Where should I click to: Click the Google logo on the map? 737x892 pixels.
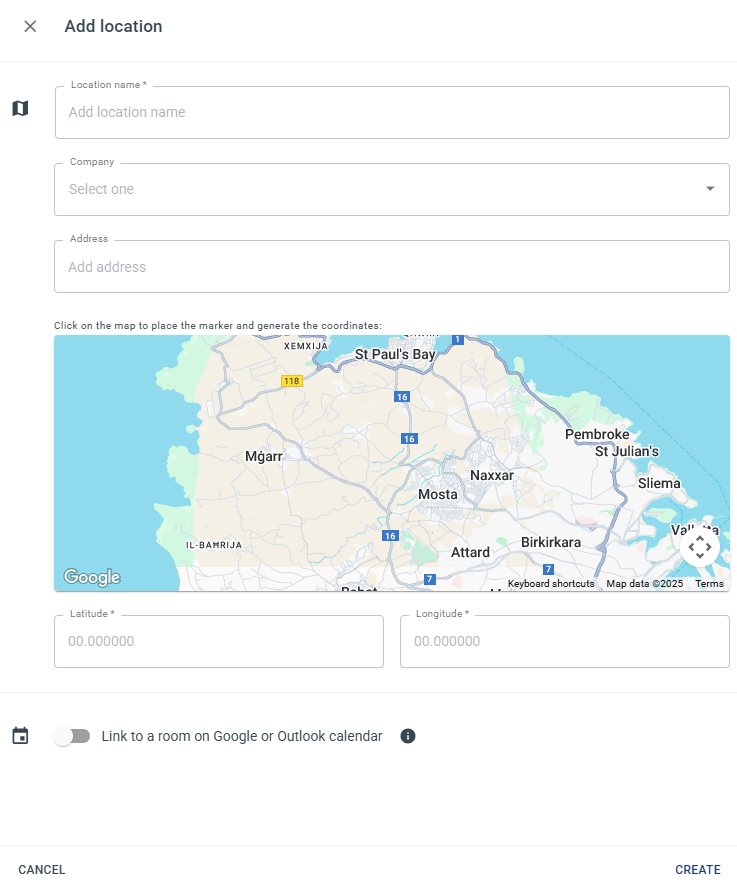click(x=92, y=577)
